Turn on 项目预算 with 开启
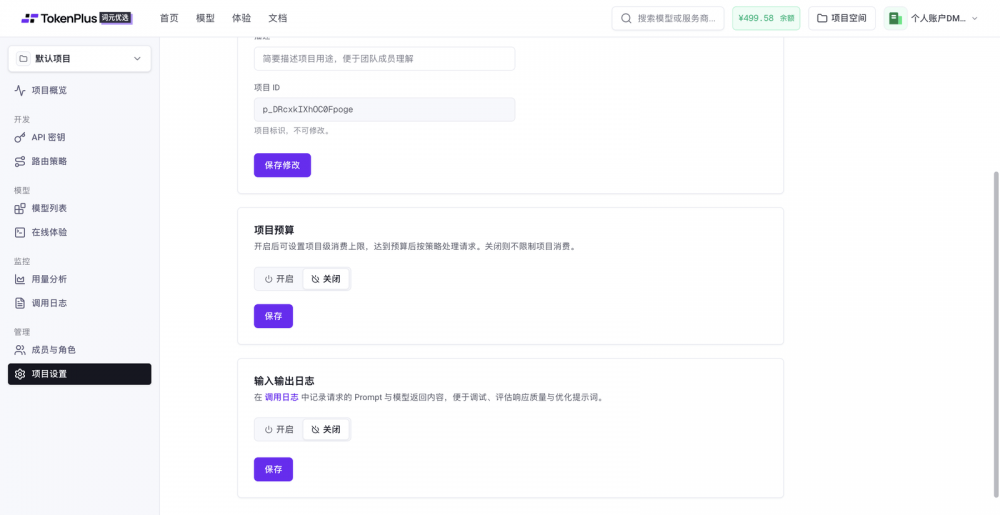The height and width of the screenshot is (515, 1000). tap(279, 279)
